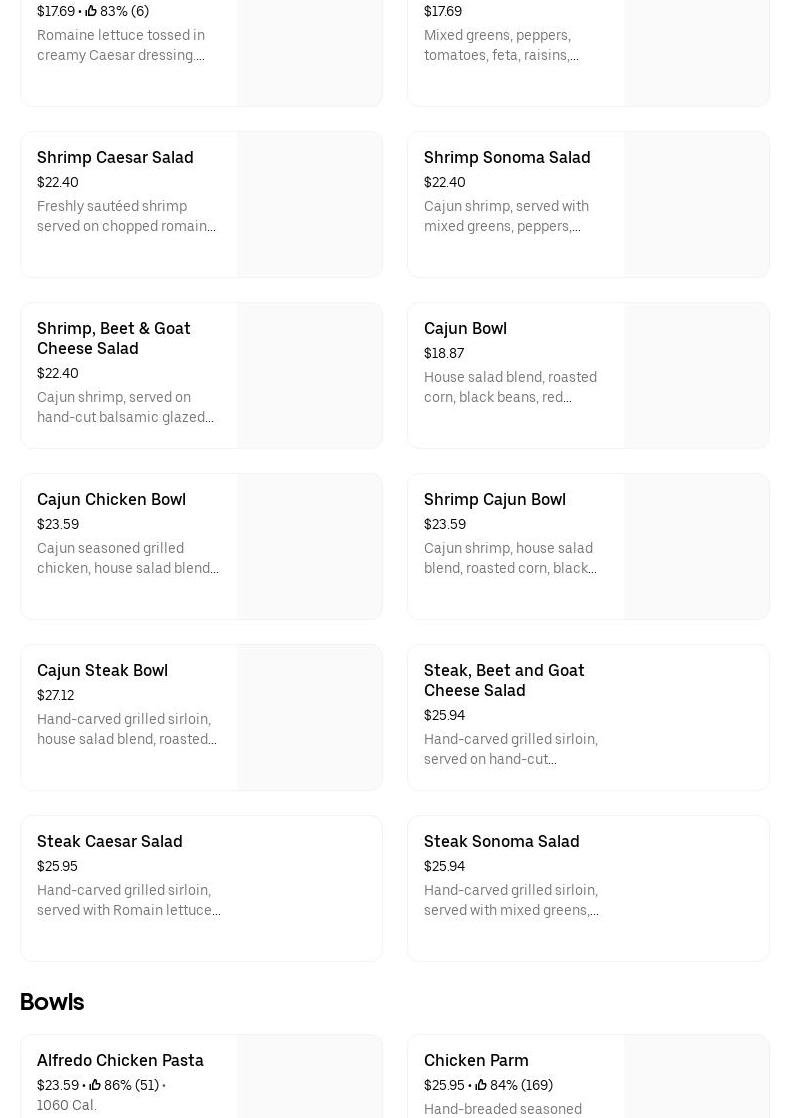Choose the Steak Caesar Salad
This screenshot has width=804, height=1118.
109,842
